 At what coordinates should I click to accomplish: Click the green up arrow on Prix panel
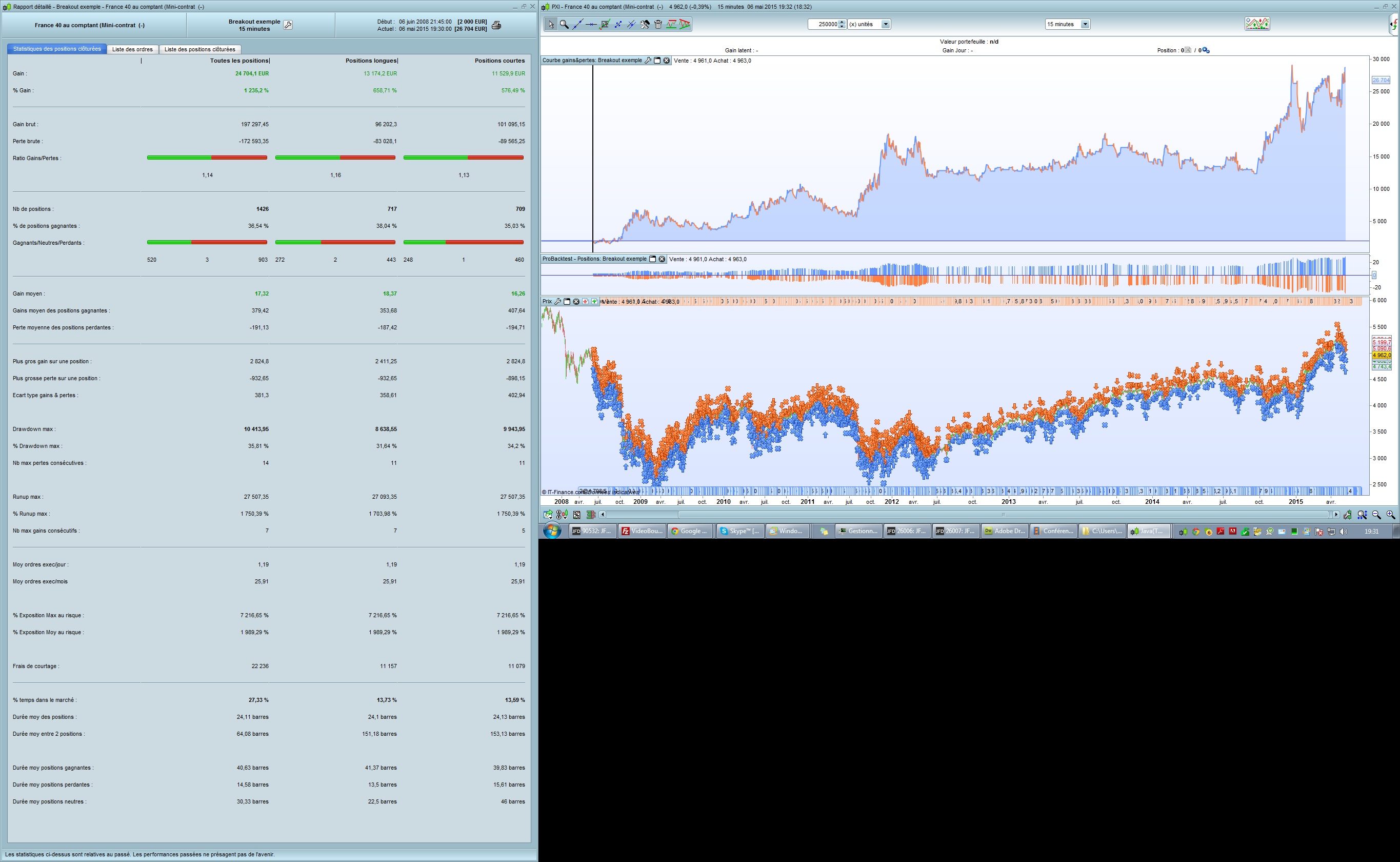[594, 302]
